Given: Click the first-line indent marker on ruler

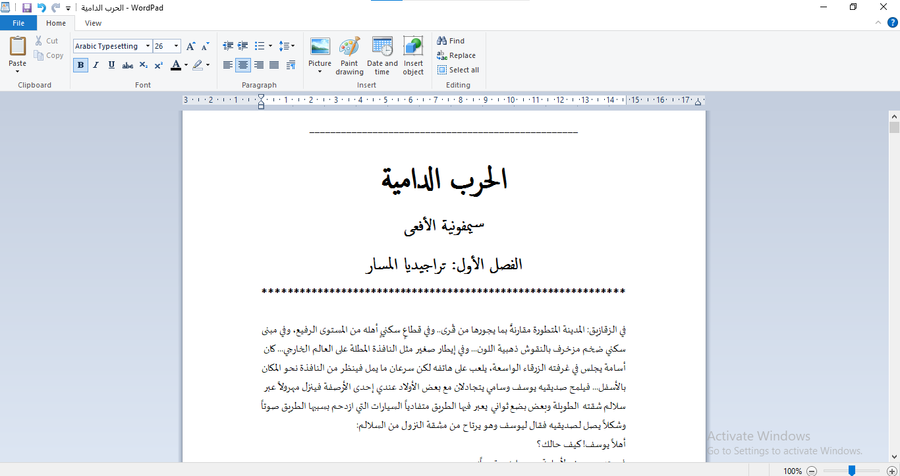Looking at the screenshot, I should tap(261, 98).
